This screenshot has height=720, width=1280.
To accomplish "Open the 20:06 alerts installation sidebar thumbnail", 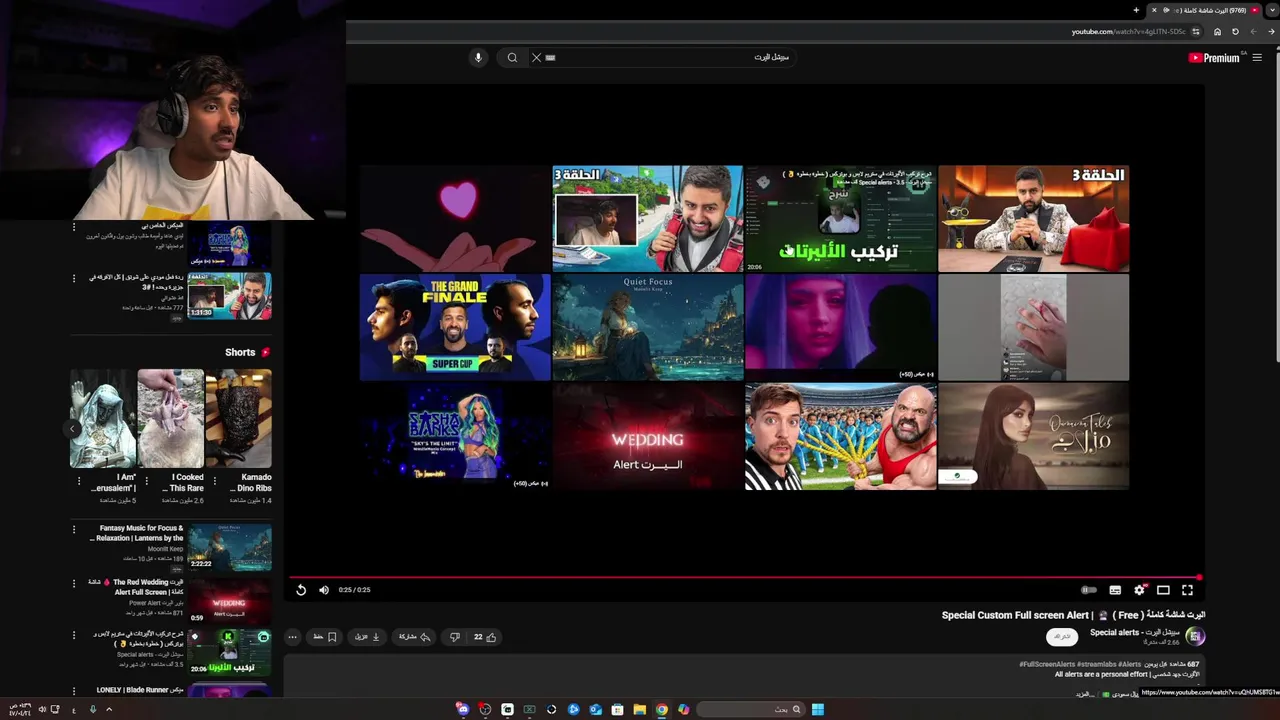I will coord(230,652).
